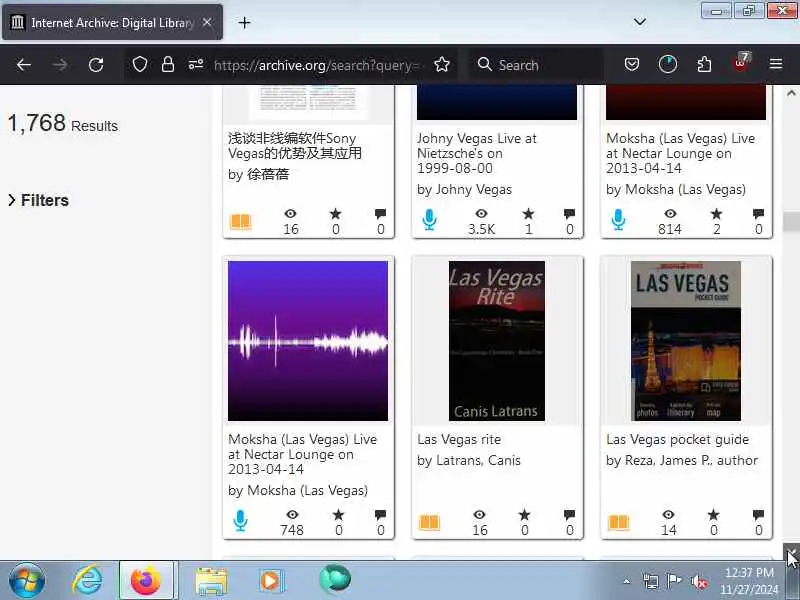Screen dimensions: 800x600
Task: Bookmark this page with the star
Action: (x=442, y=65)
